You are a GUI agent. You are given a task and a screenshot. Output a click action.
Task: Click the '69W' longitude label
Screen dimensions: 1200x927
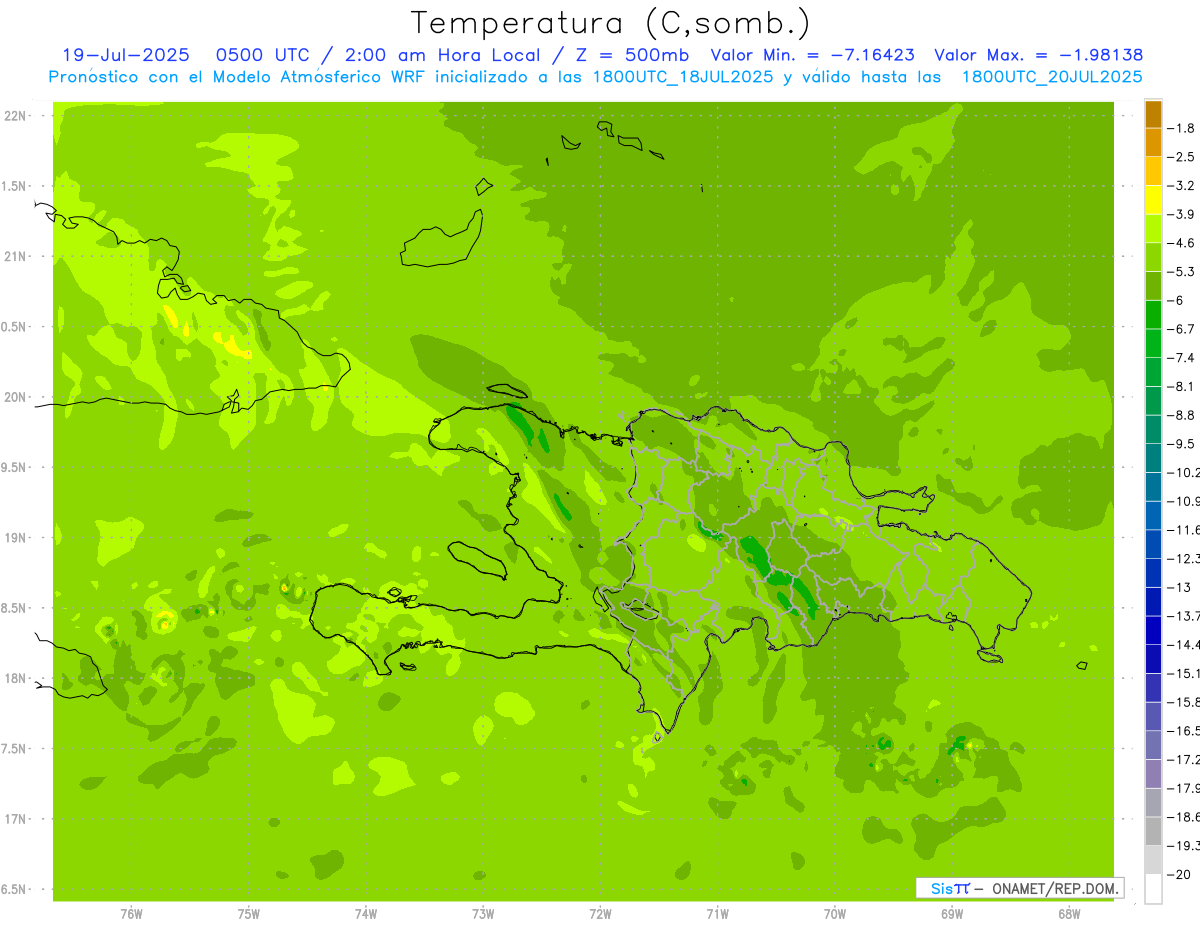[x=952, y=914]
